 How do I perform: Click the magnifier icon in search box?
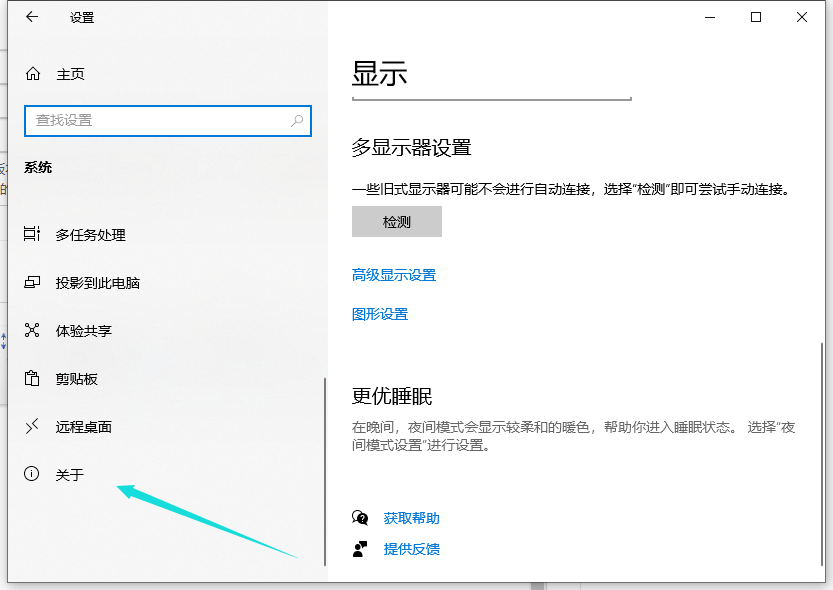click(297, 120)
